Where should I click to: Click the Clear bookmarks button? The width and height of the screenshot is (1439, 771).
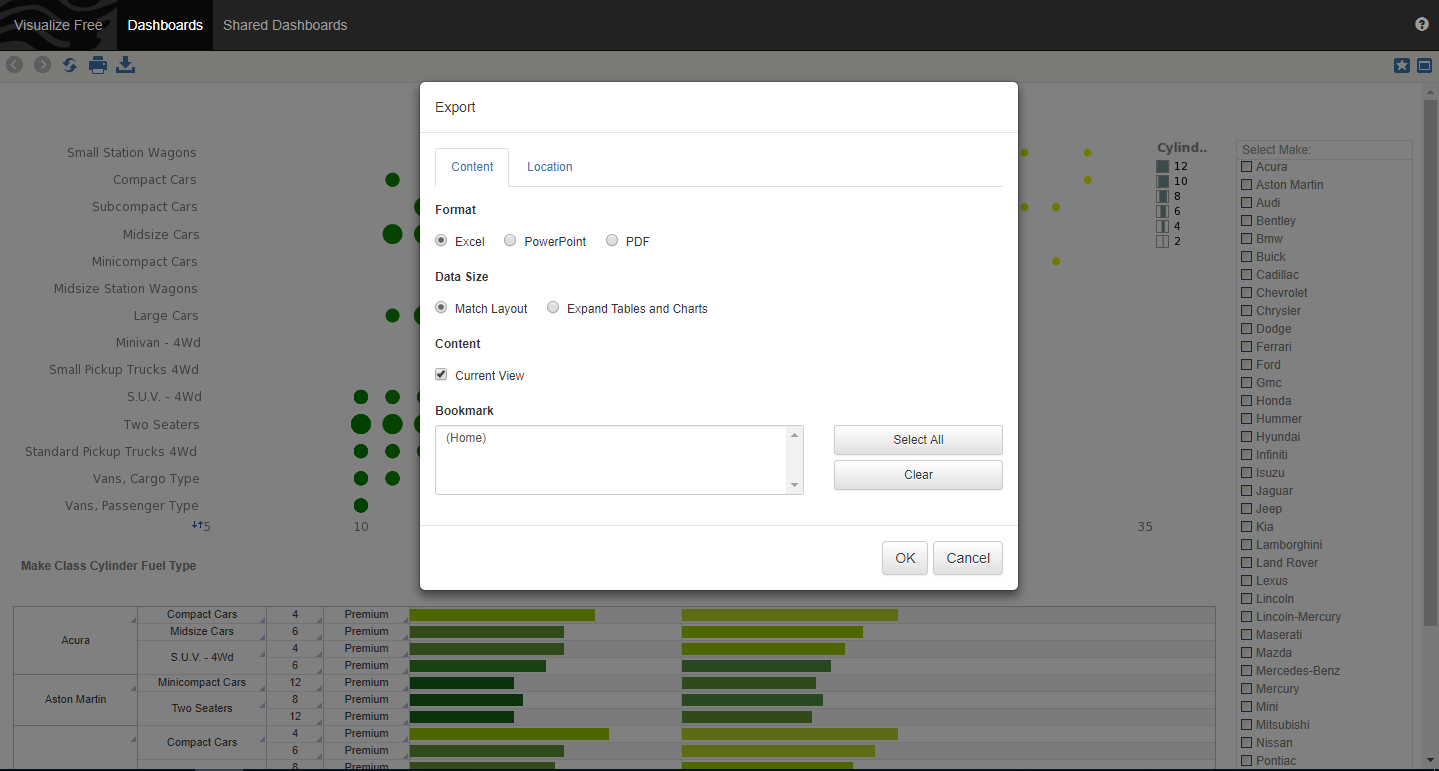918,475
